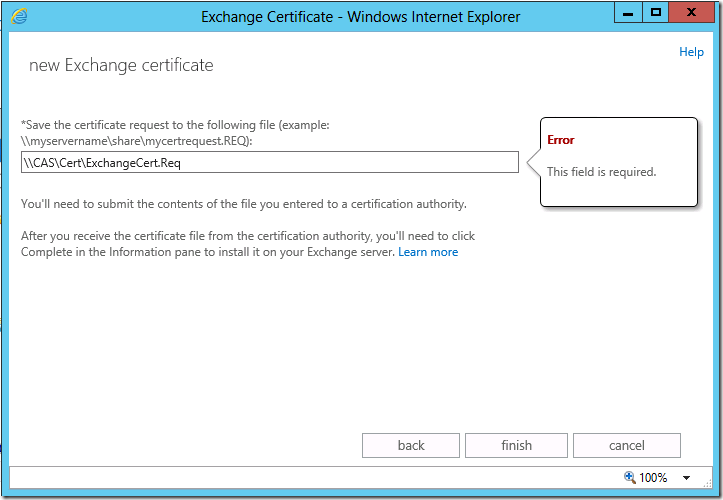The height and width of the screenshot is (500, 723).
Task: Close the Exchange Certificate window
Action: point(691,13)
